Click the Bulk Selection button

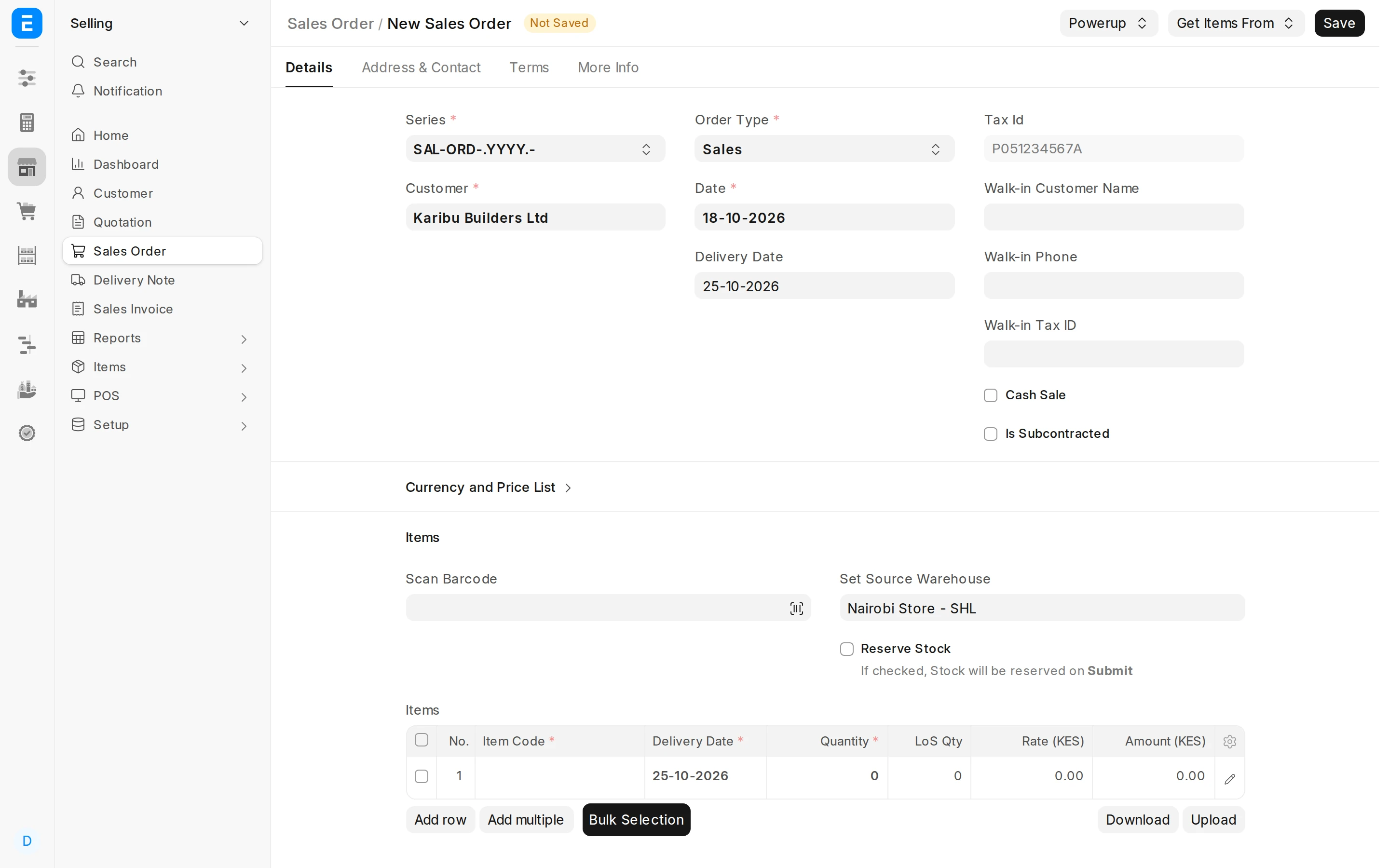(x=636, y=820)
